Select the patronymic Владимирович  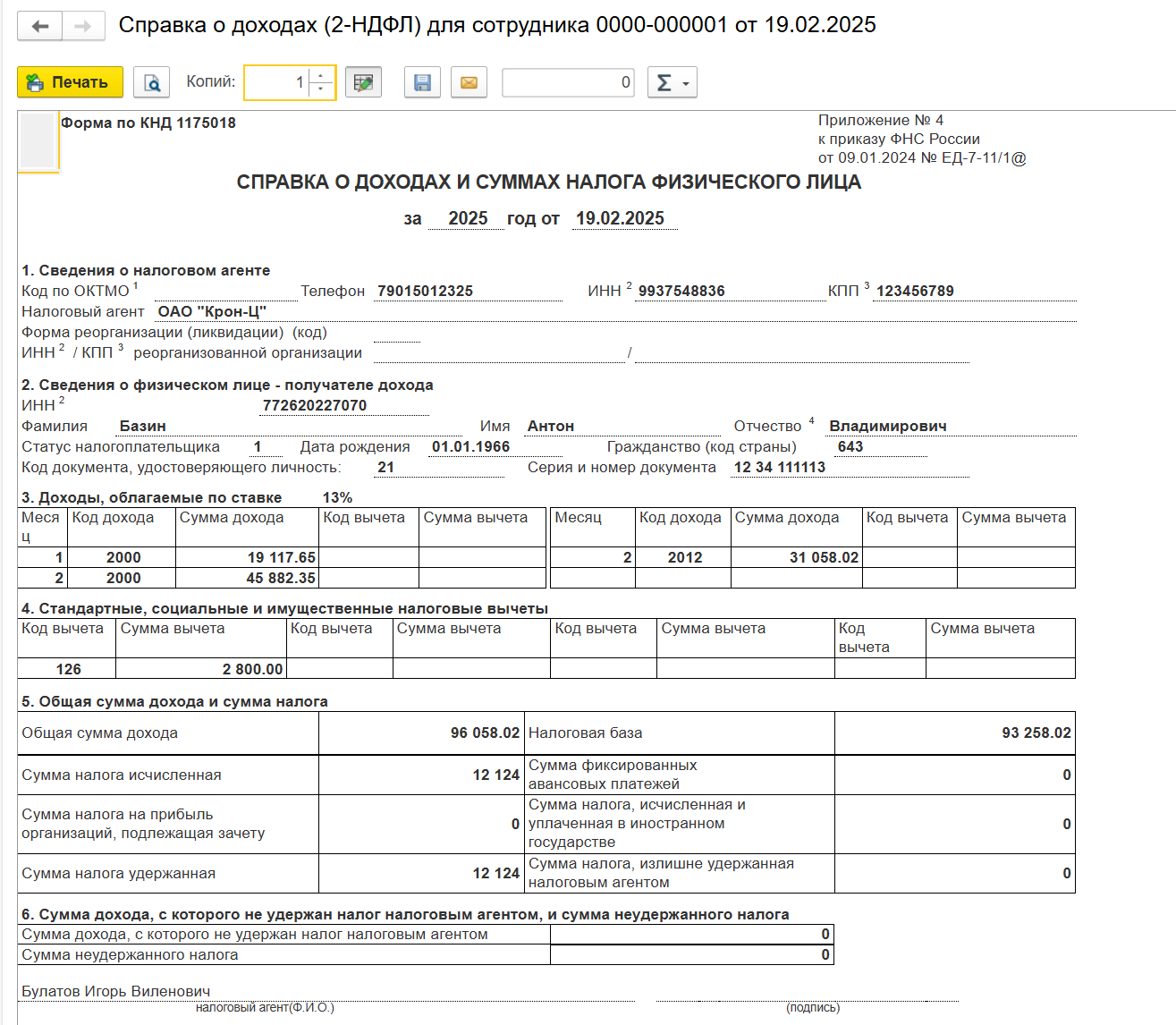(x=887, y=427)
